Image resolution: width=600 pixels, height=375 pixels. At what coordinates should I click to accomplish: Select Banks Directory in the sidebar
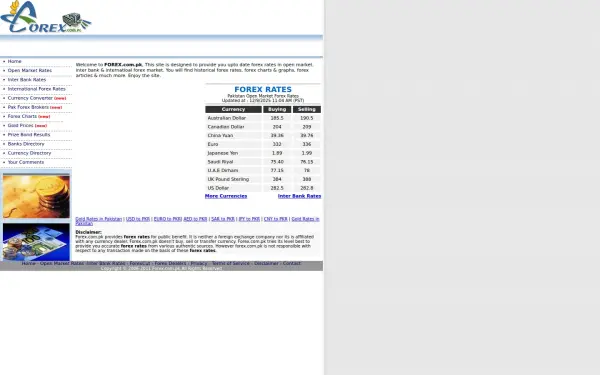click(26, 144)
